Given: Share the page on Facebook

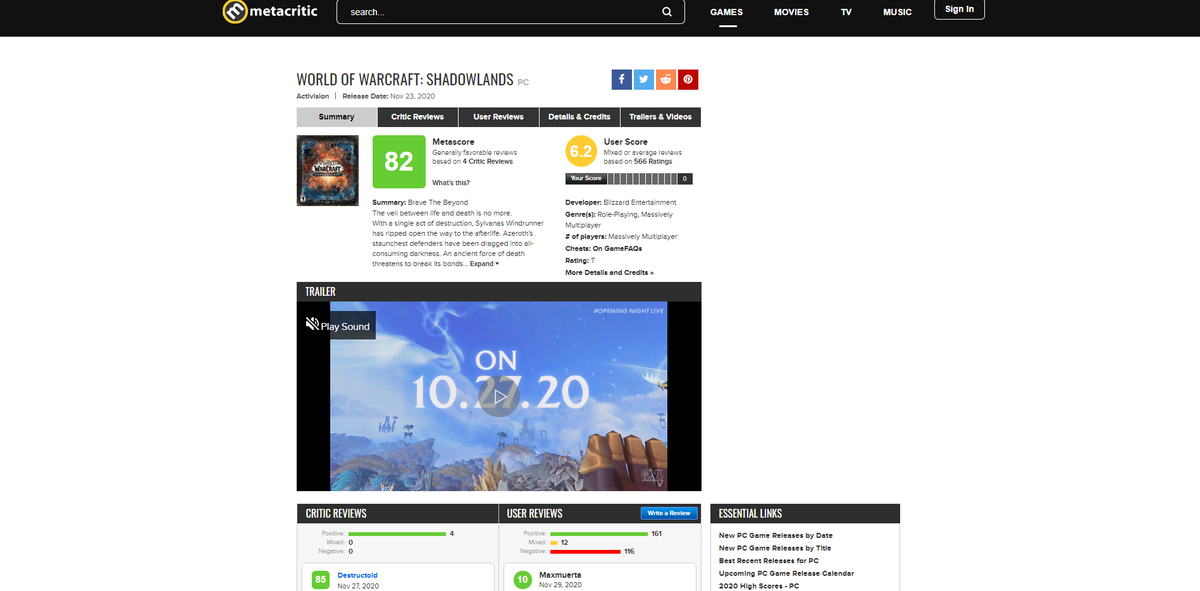Looking at the screenshot, I should coord(621,79).
